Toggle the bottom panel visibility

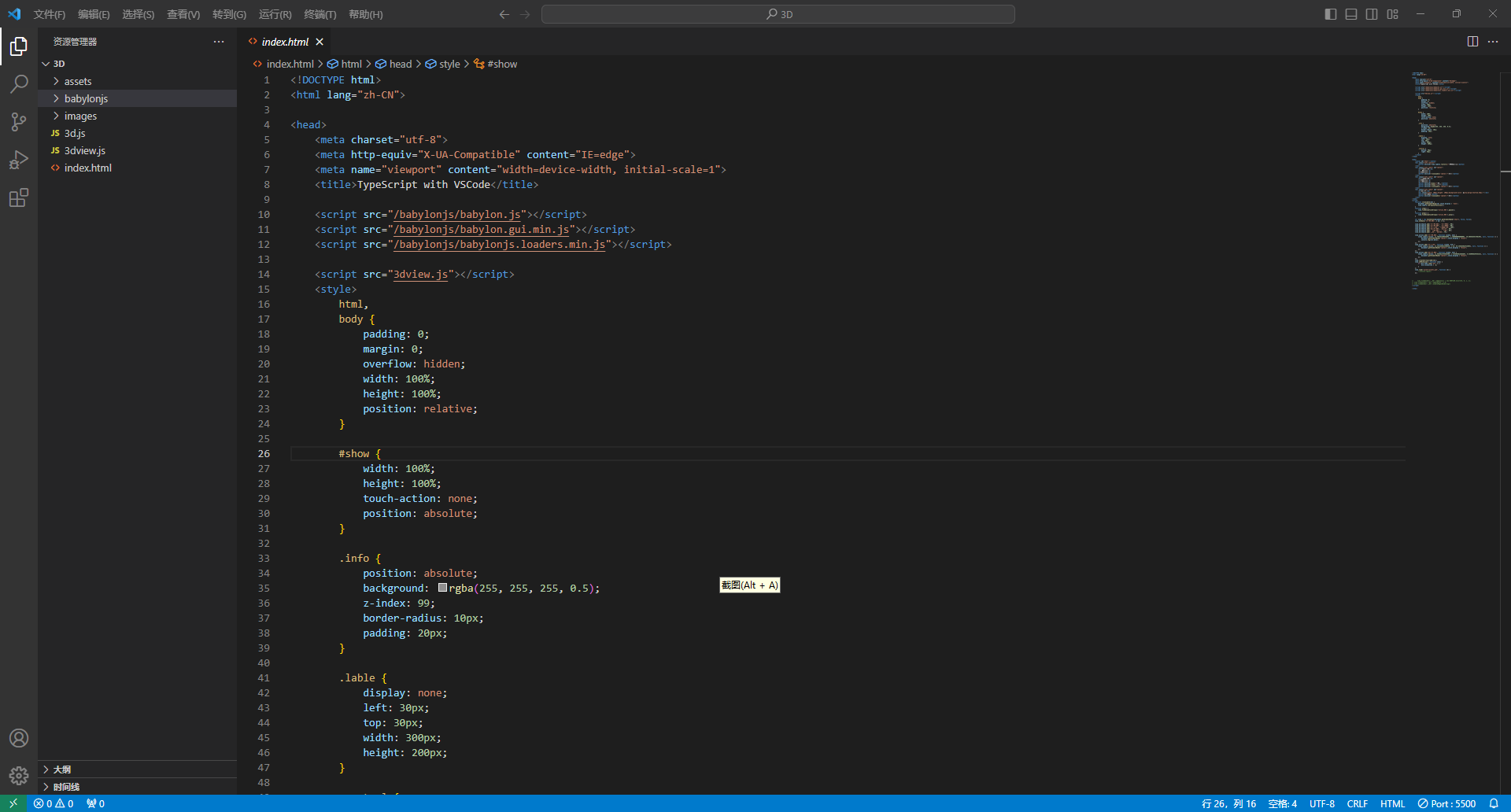[x=1351, y=14]
